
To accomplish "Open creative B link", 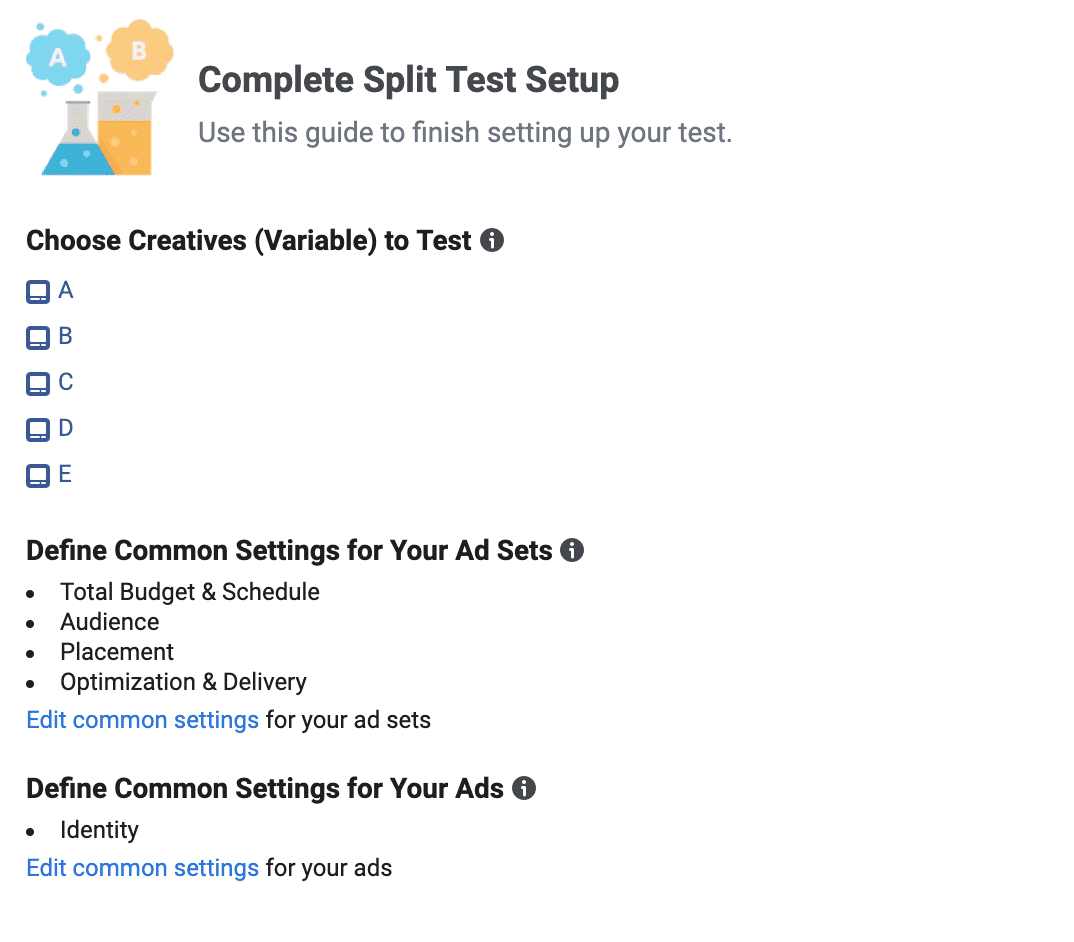I will (x=65, y=336).
